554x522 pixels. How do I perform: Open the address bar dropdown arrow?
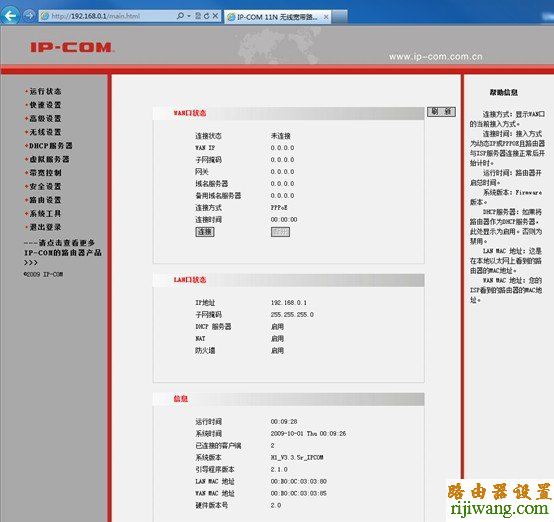189,16
